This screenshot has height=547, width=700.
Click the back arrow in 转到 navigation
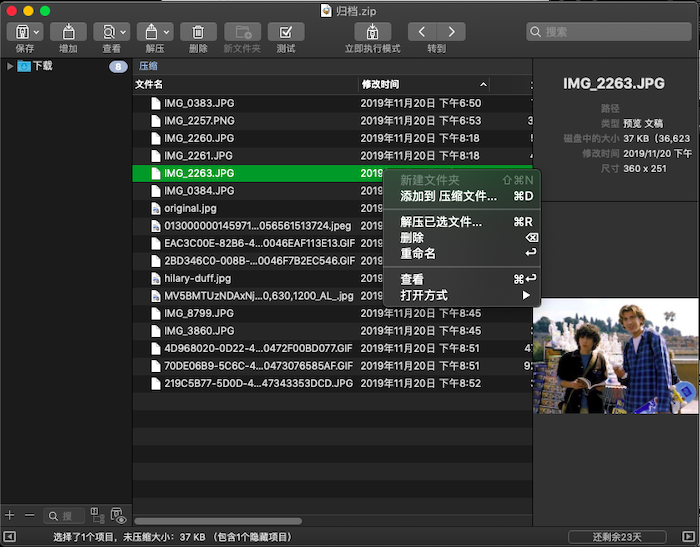click(422, 32)
